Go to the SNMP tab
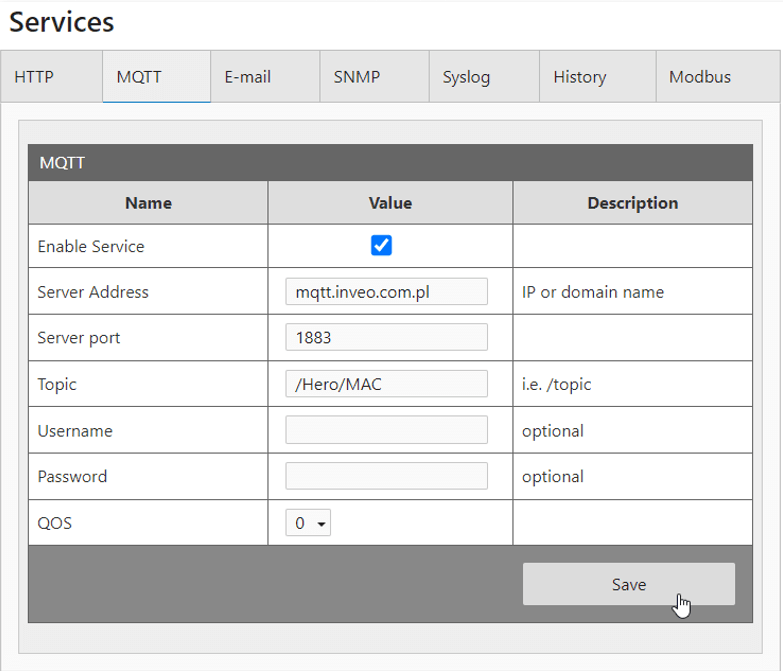783x671 pixels. tap(356, 77)
